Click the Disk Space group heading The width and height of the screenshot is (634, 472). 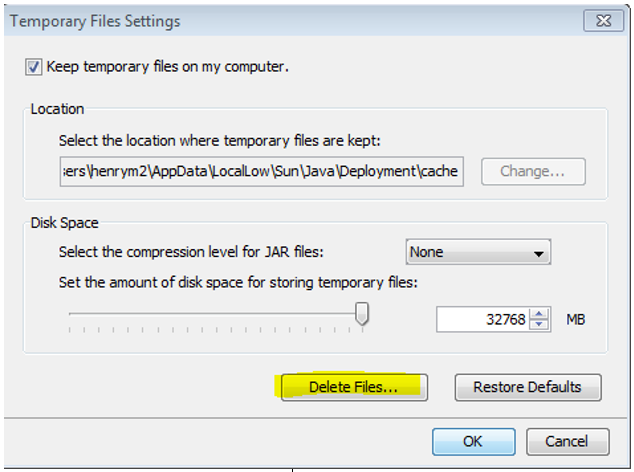(x=65, y=223)
